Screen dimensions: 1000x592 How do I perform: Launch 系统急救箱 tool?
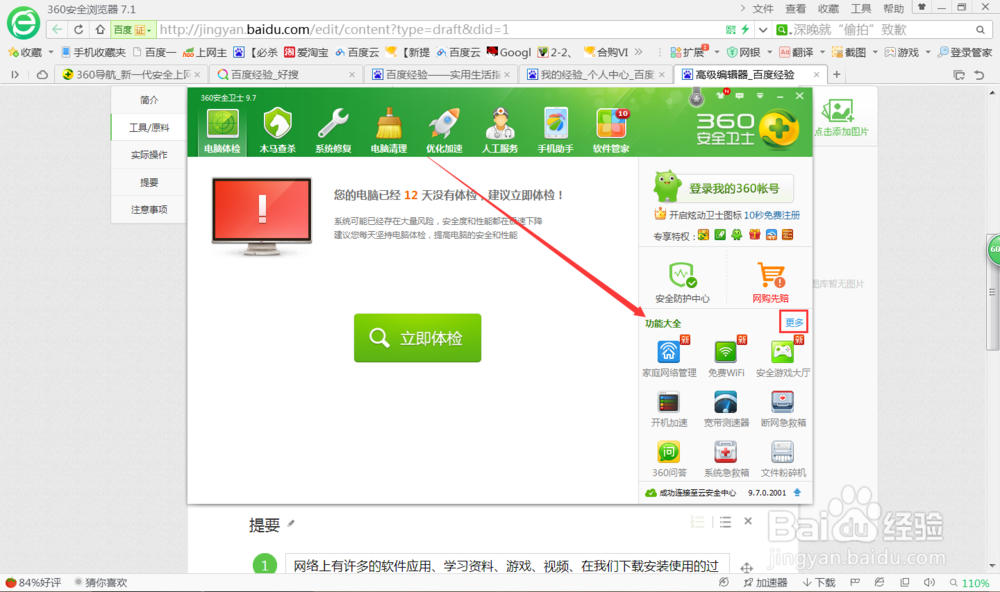pyautogui.click(x=726, y=459)
